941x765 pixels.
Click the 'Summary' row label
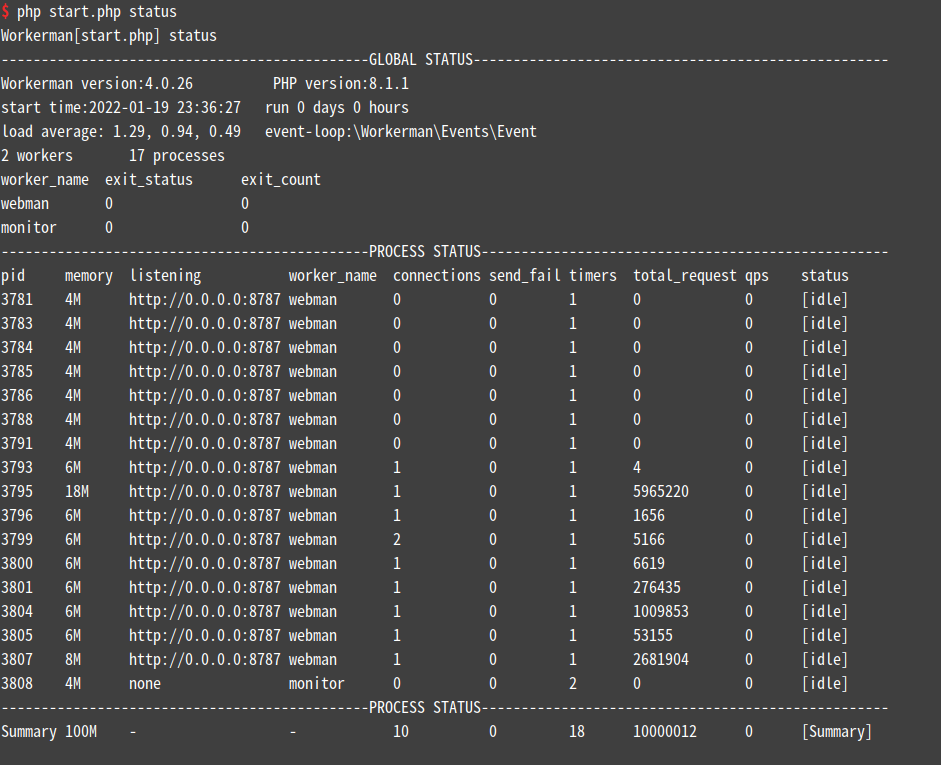(x=29, y=732)
